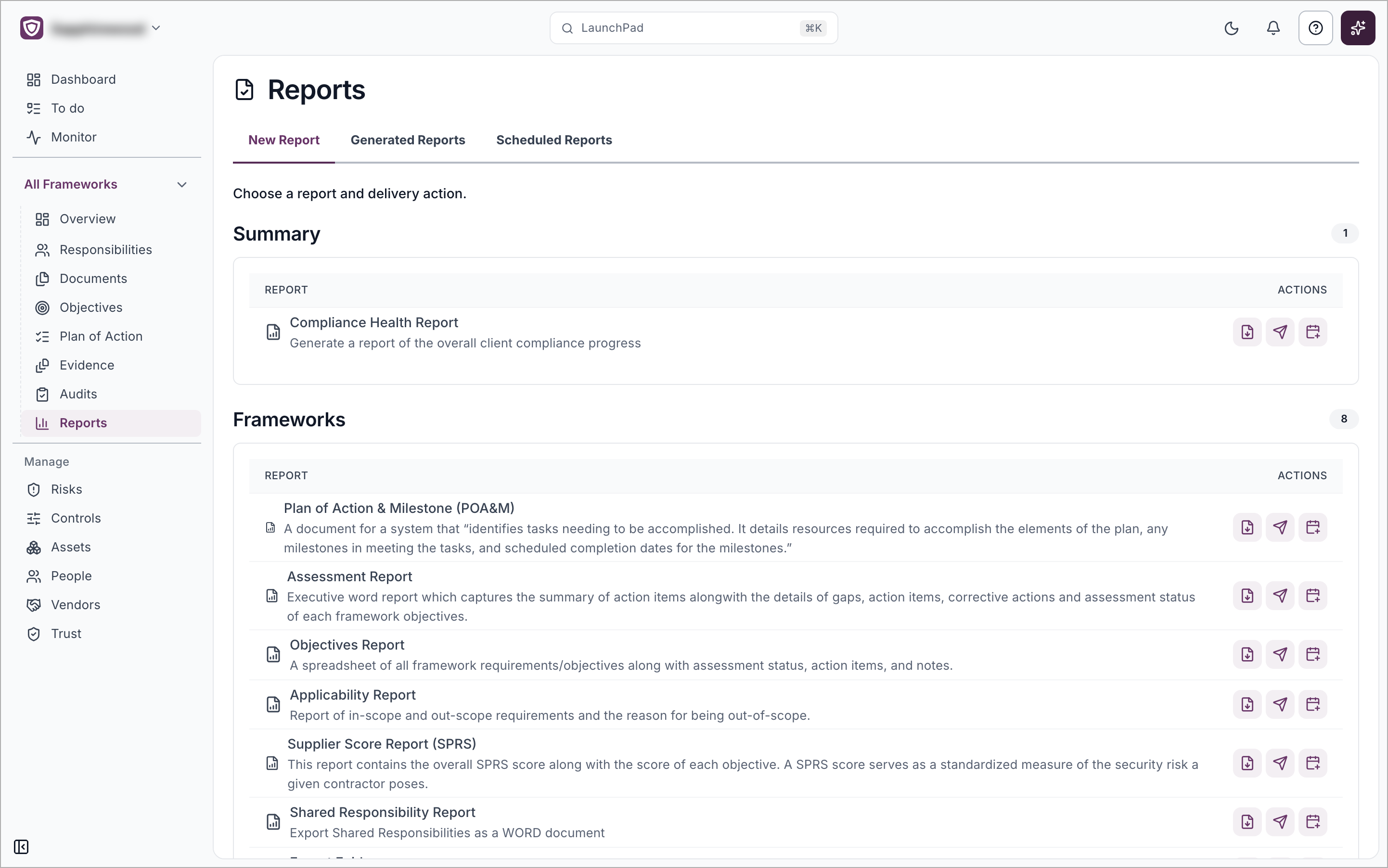Send the Supplier Score Report (SPRS)

(x=1280, y=763)
